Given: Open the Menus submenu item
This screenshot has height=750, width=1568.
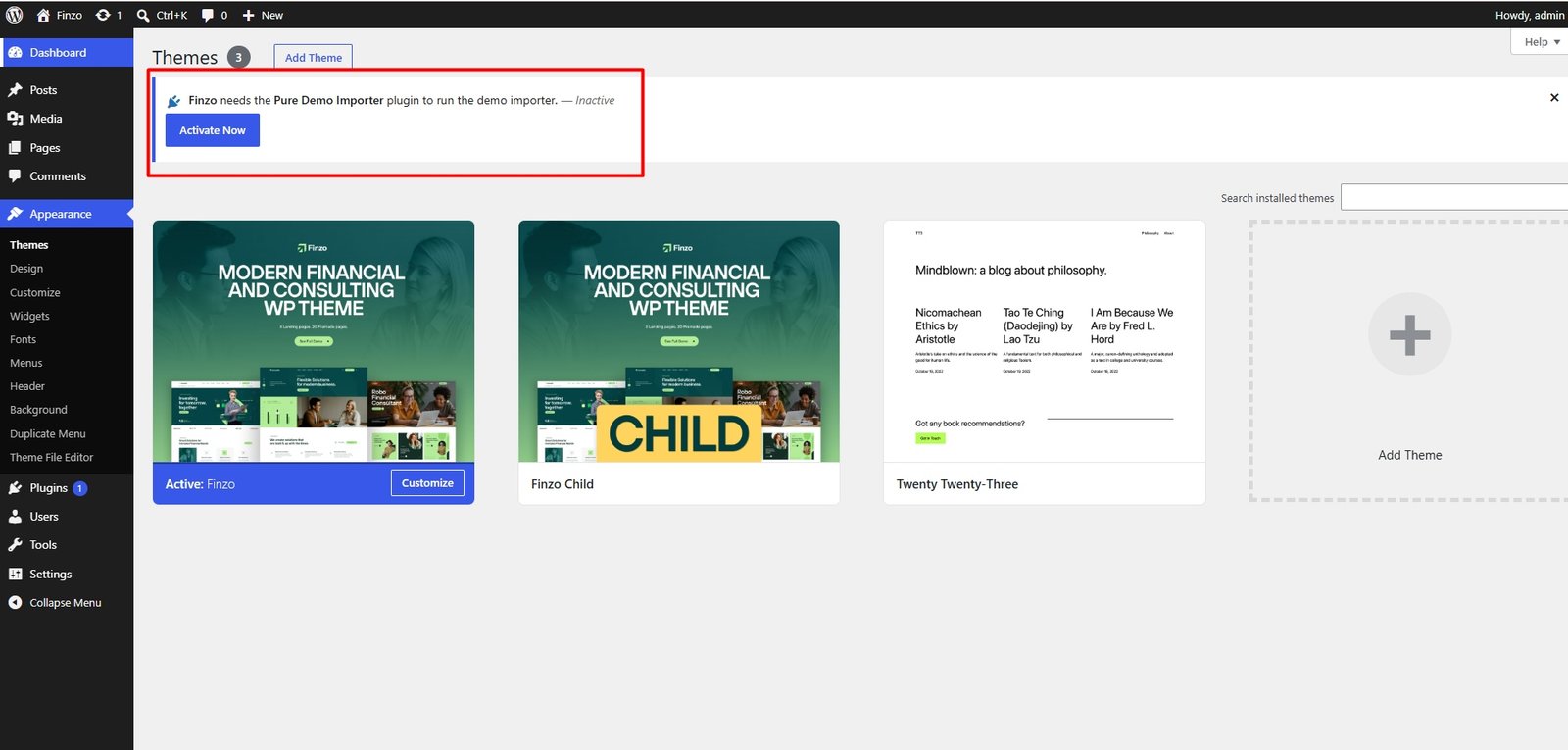Looking at the screenshot, I should point(26,364).
